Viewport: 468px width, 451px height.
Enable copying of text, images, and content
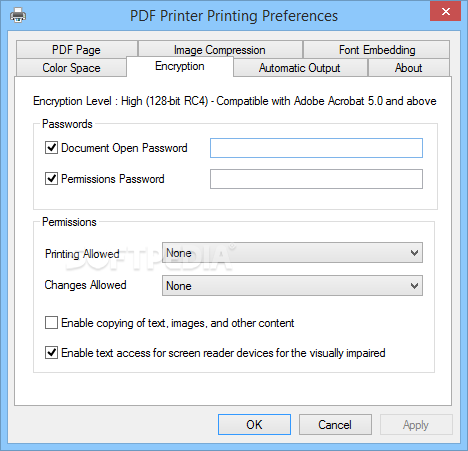click(x=51, y=323)
